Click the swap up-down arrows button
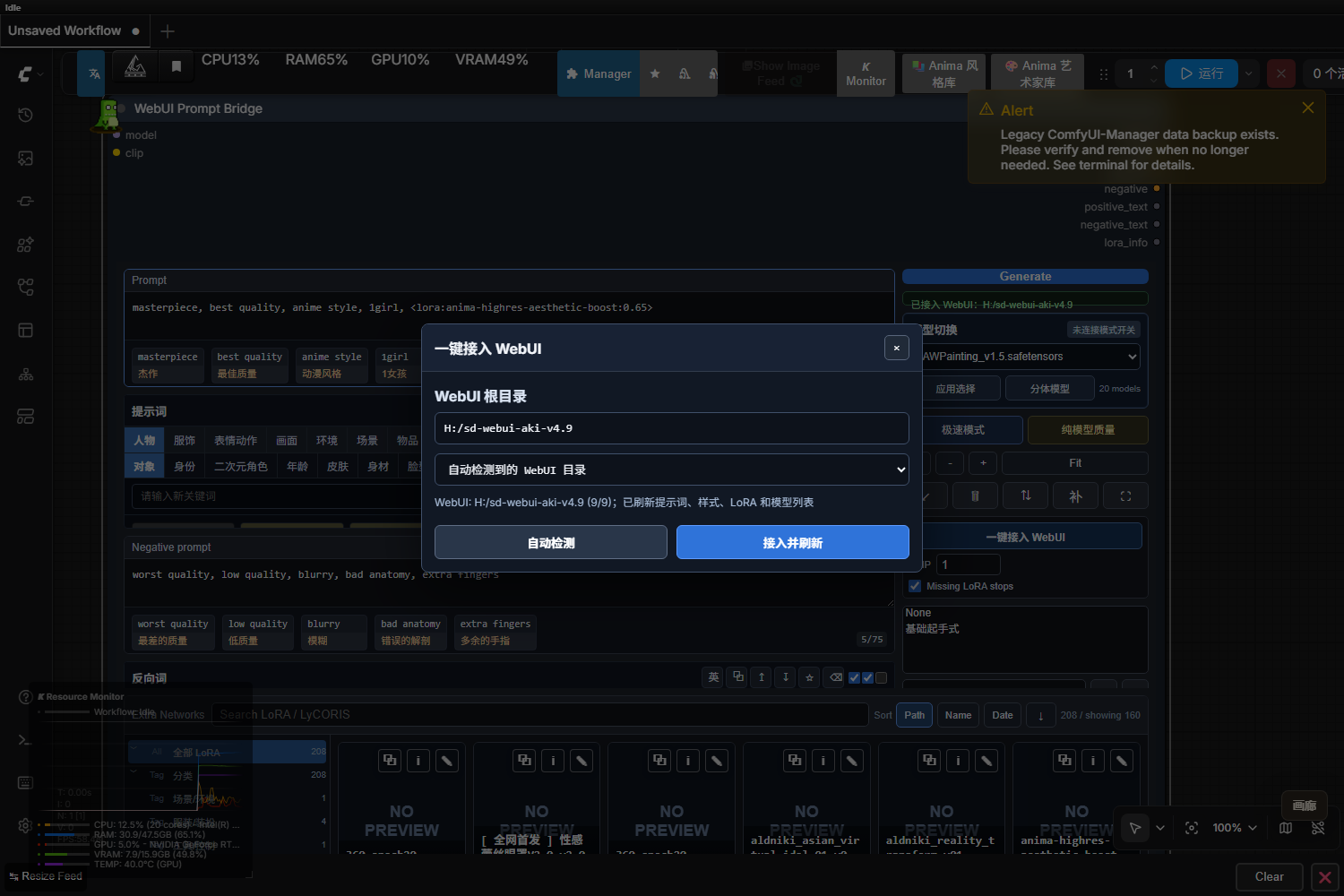Image resolution: width=1344 pixels, height=896 pixels. tap(1026, 495)
